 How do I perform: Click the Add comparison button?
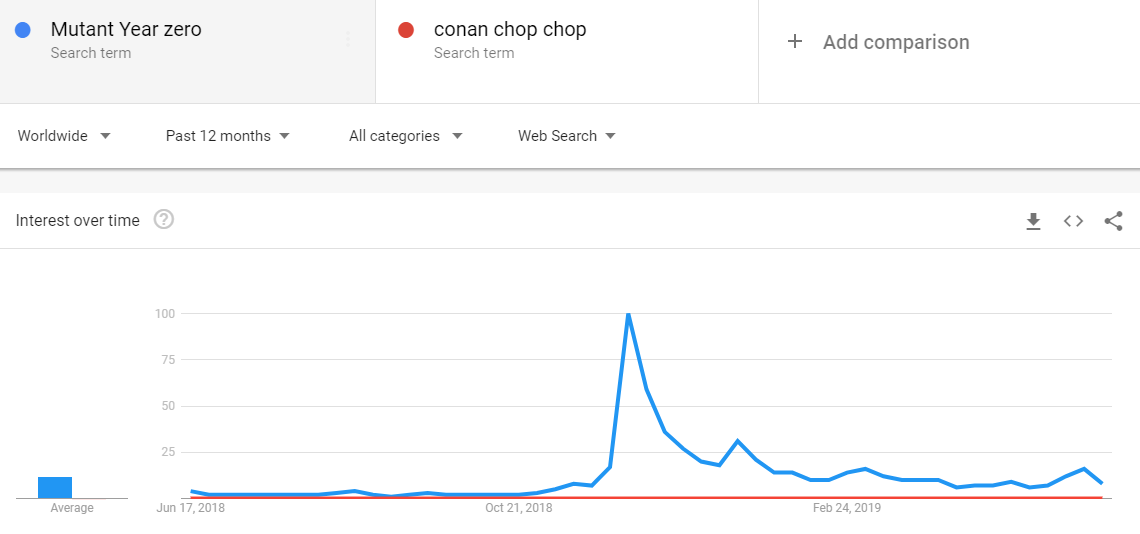coord(878,41)
